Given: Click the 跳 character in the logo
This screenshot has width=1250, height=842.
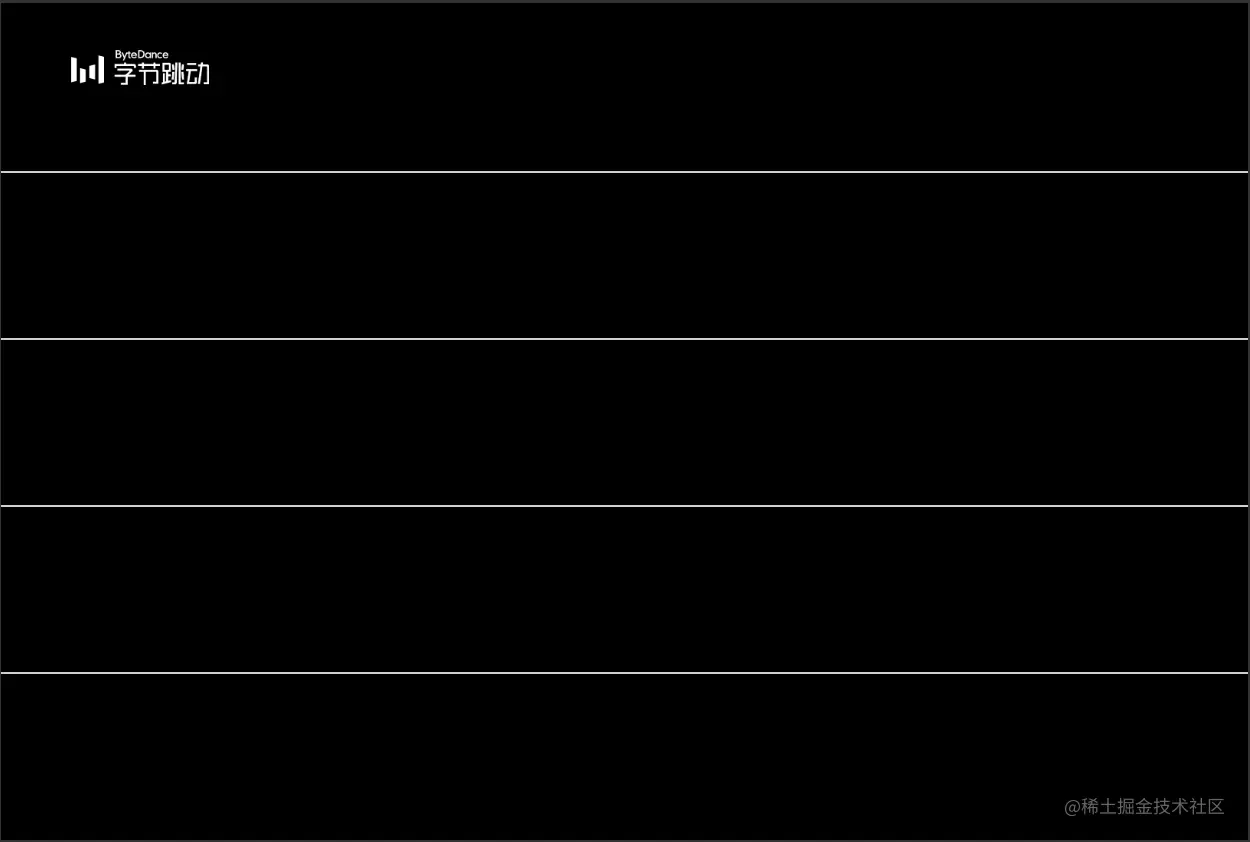Looking at the screenshot, I should [x=174, y=74].
